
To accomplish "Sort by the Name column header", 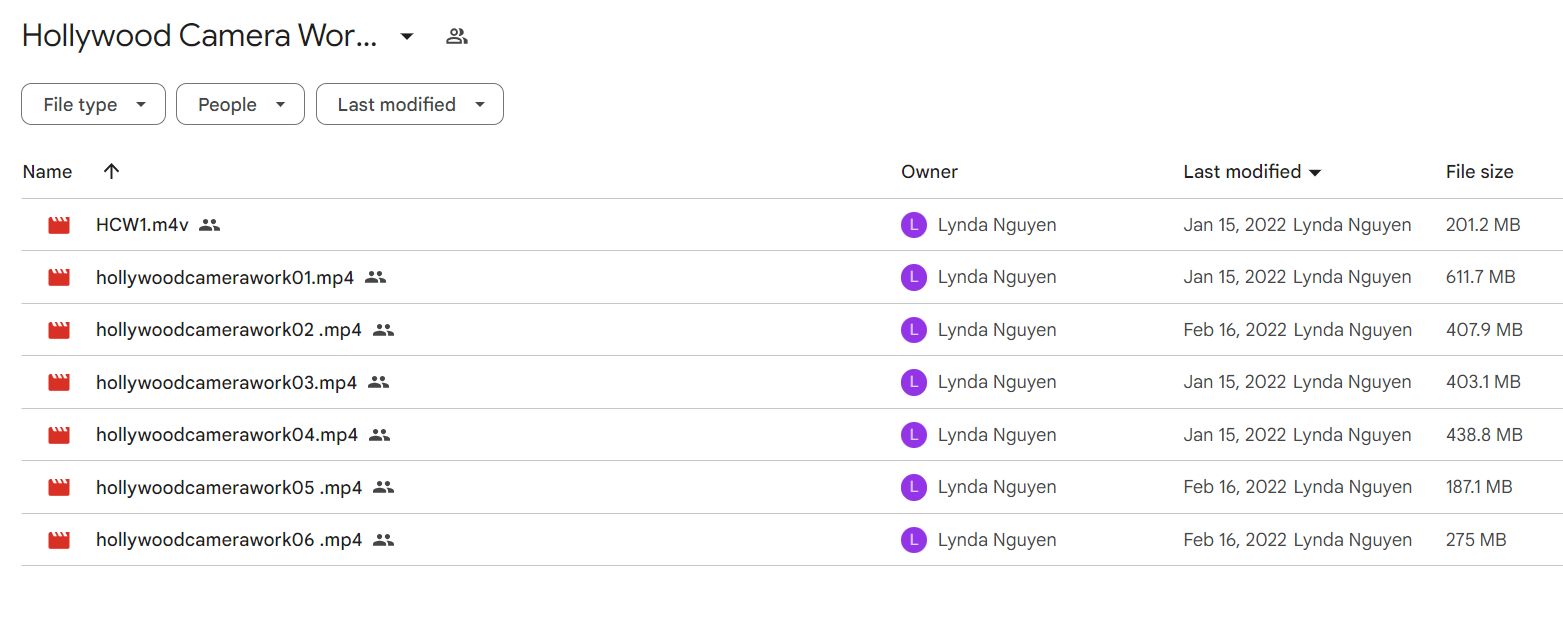I will click(x=47, y=172).
